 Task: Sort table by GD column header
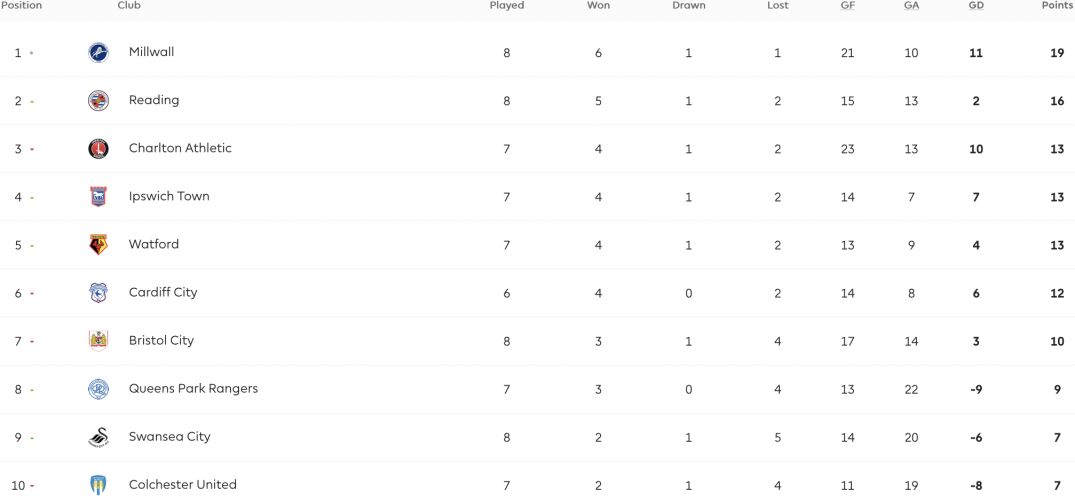pyautogui.click(x=976, y=5)
